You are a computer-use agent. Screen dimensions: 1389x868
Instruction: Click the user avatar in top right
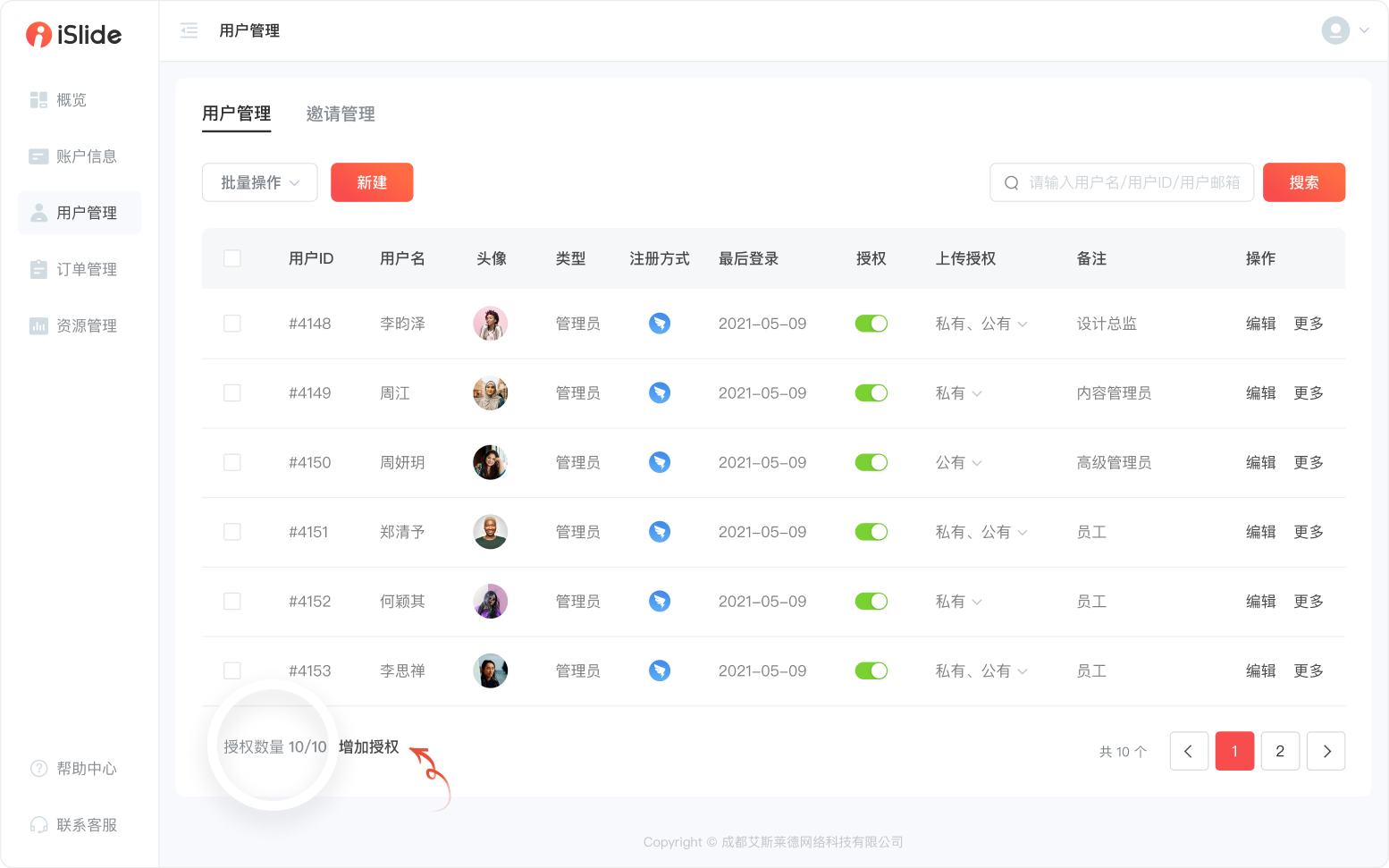point(1335,30)
